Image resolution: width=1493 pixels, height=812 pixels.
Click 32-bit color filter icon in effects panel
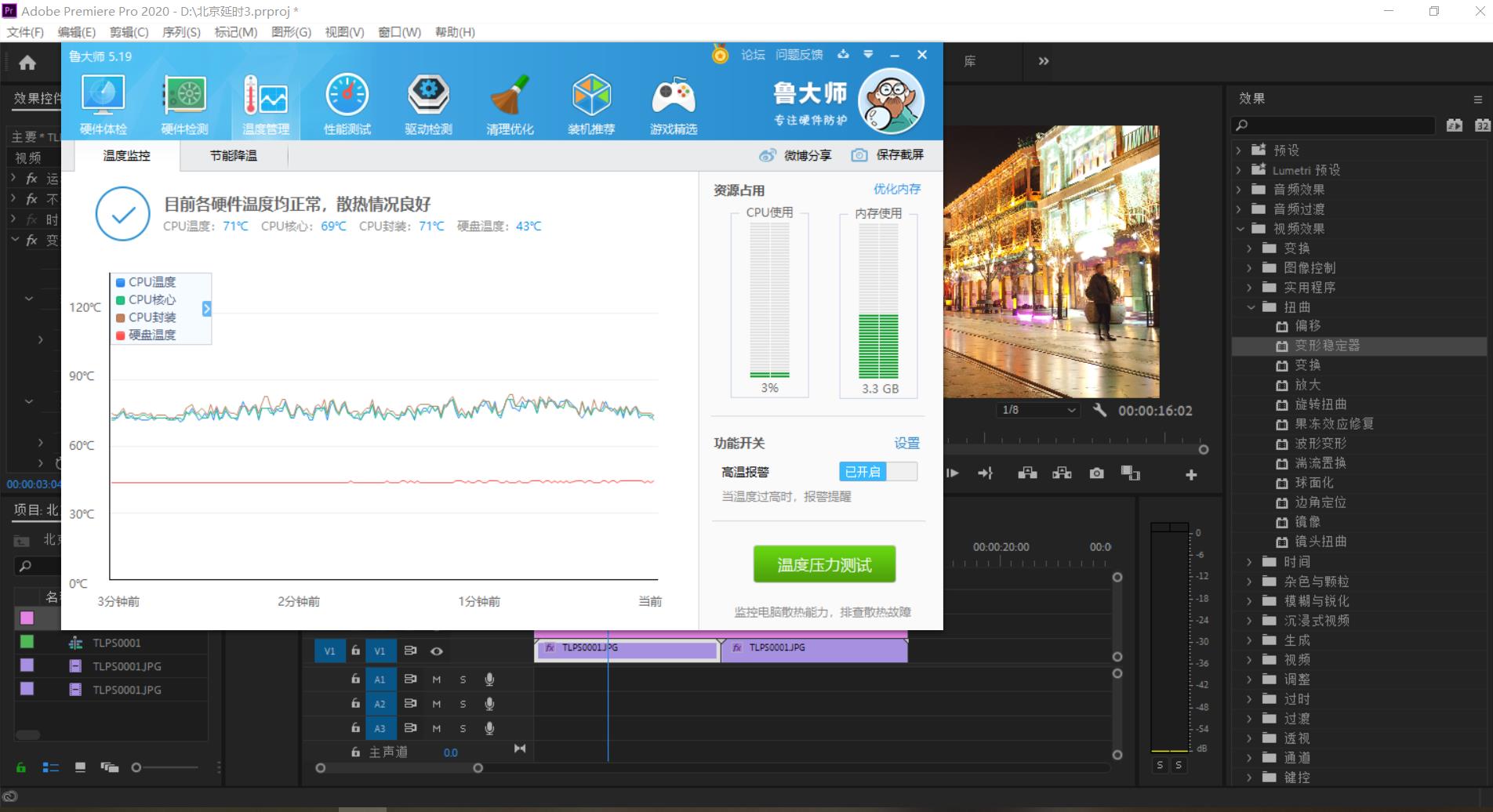(x=1482, y=125)
